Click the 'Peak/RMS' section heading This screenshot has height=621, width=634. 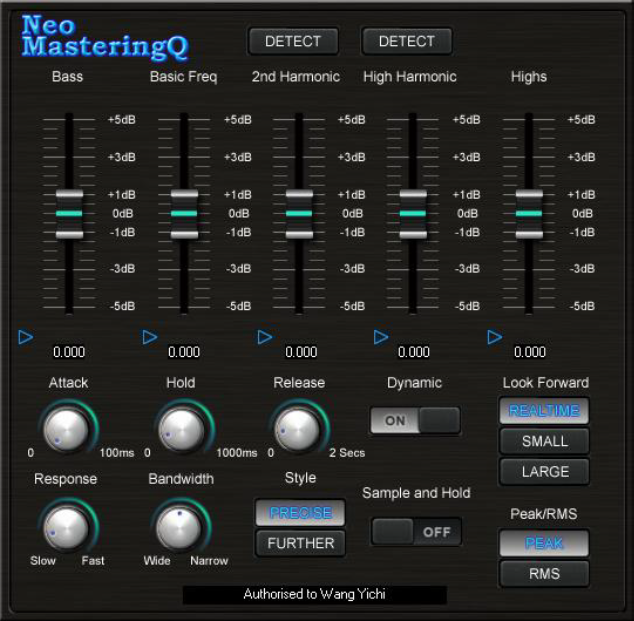tap(544, 514)
